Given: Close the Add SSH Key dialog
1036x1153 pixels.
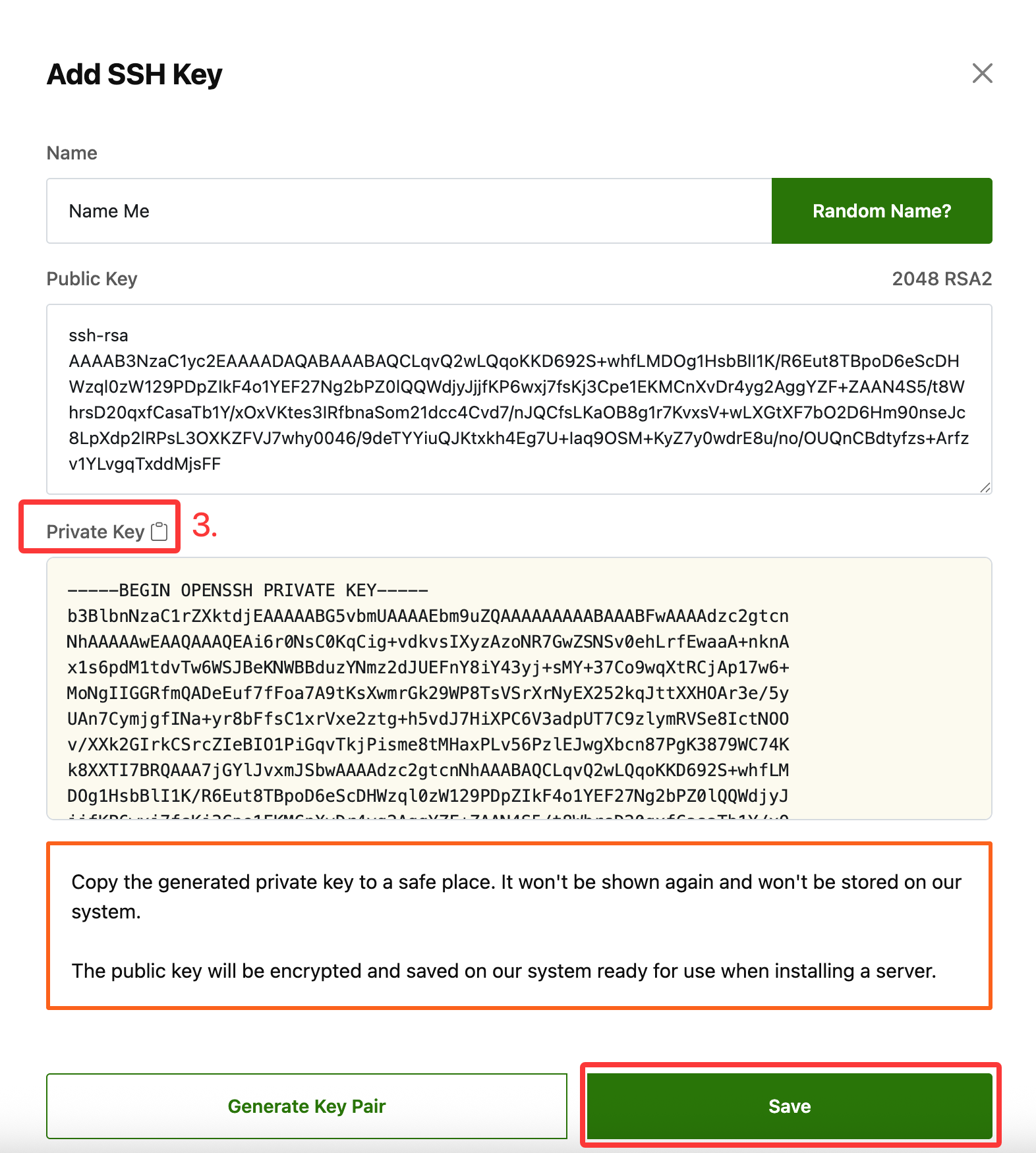Looking at the screenshot, I should (x=982, y=73).
